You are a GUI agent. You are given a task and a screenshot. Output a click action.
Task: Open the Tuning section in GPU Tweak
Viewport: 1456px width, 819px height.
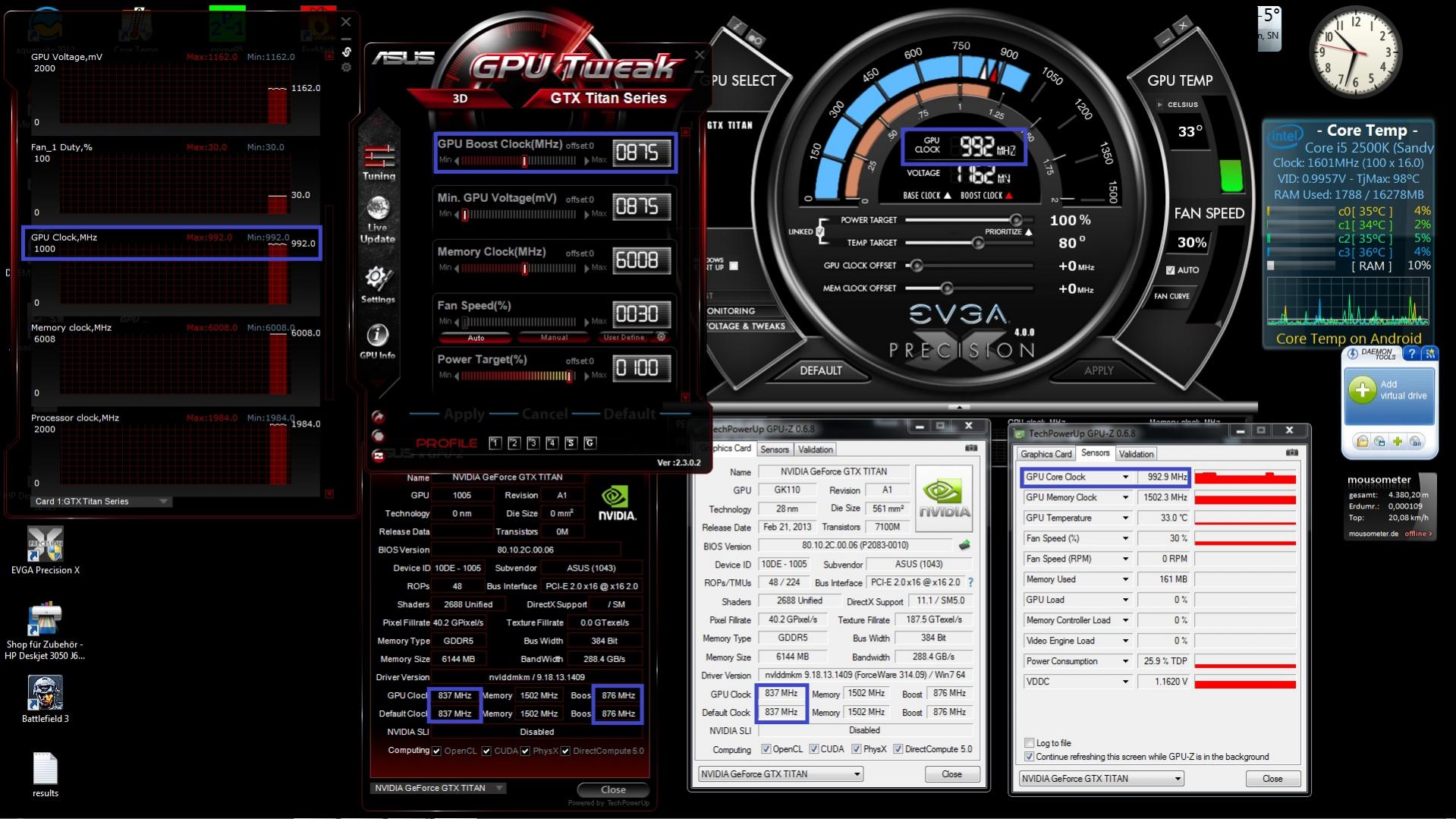click(379, 161)
